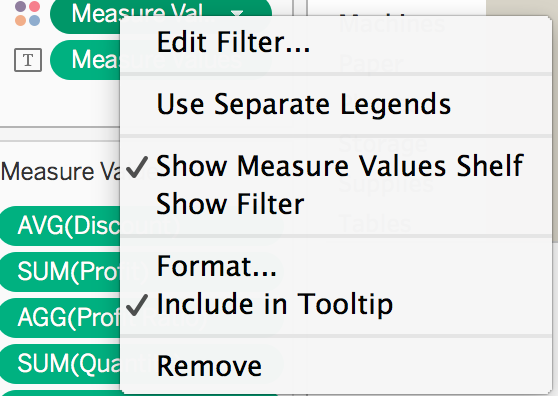Click the Measure Values pill on Text
The height and width of the screenshot is (396, 558).
click(85, 60)
